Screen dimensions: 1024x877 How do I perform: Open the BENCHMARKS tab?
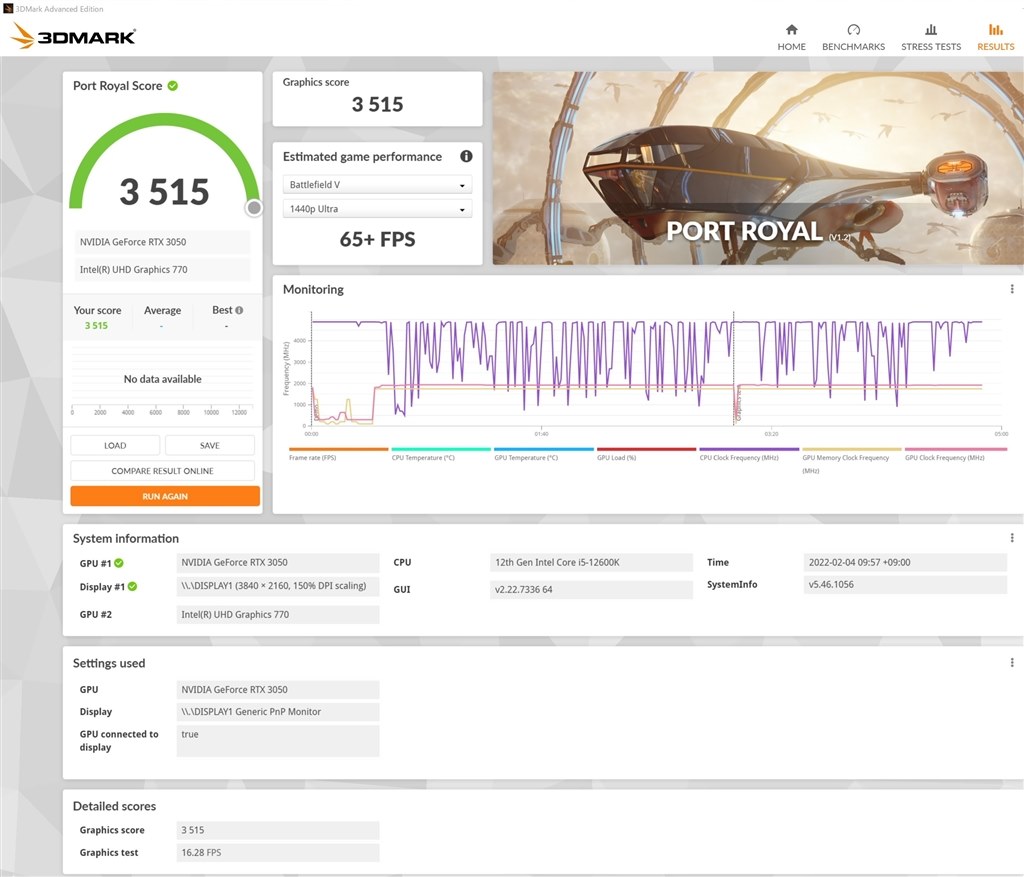click(853, 38)
